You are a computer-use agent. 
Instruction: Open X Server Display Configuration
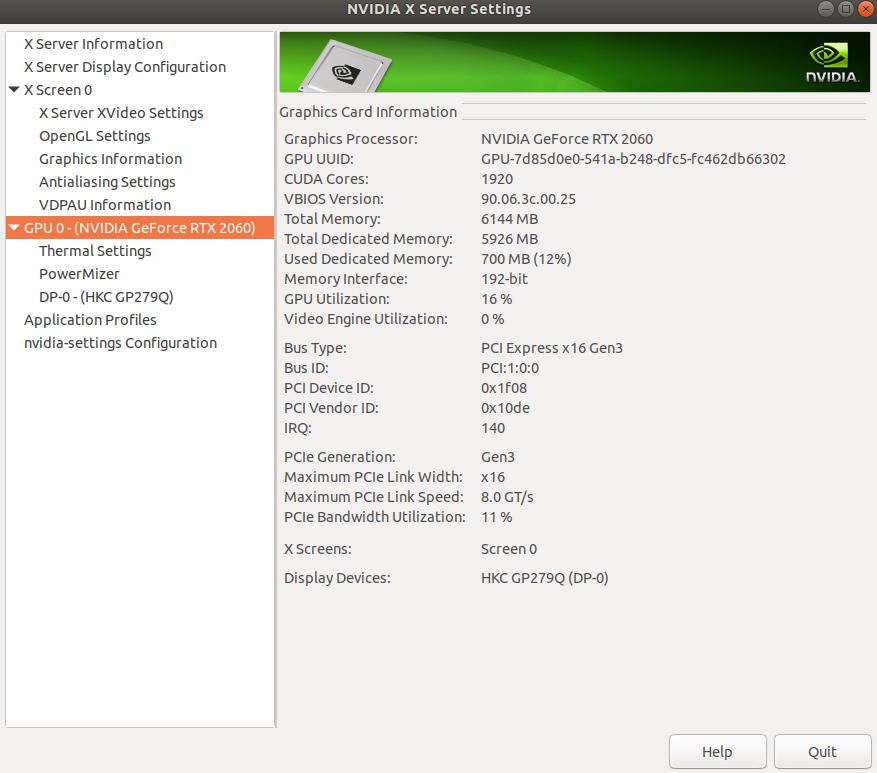click(x=125, y=67)
